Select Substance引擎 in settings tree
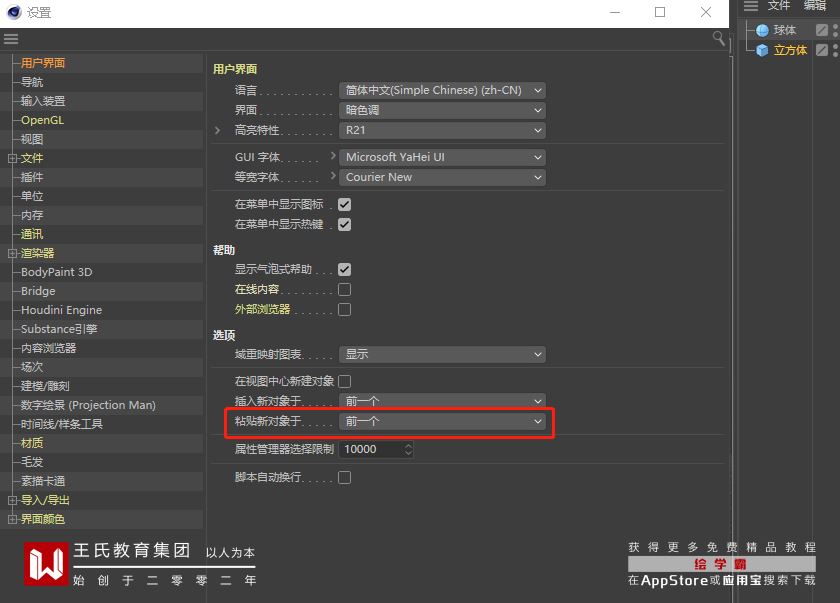The image size is (840, 603). click(x=59, y=329)
